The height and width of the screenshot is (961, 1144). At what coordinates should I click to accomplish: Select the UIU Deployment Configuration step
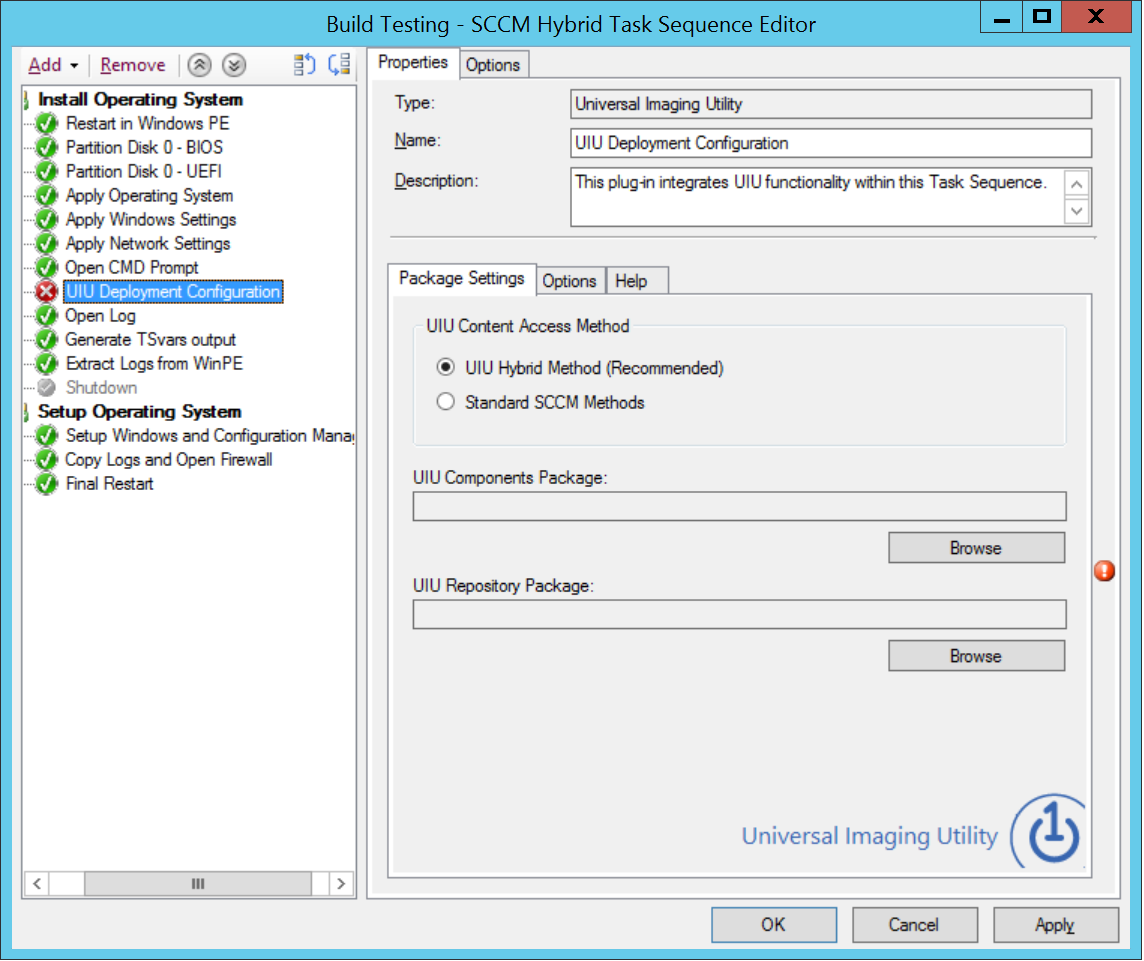click(174, 292)
